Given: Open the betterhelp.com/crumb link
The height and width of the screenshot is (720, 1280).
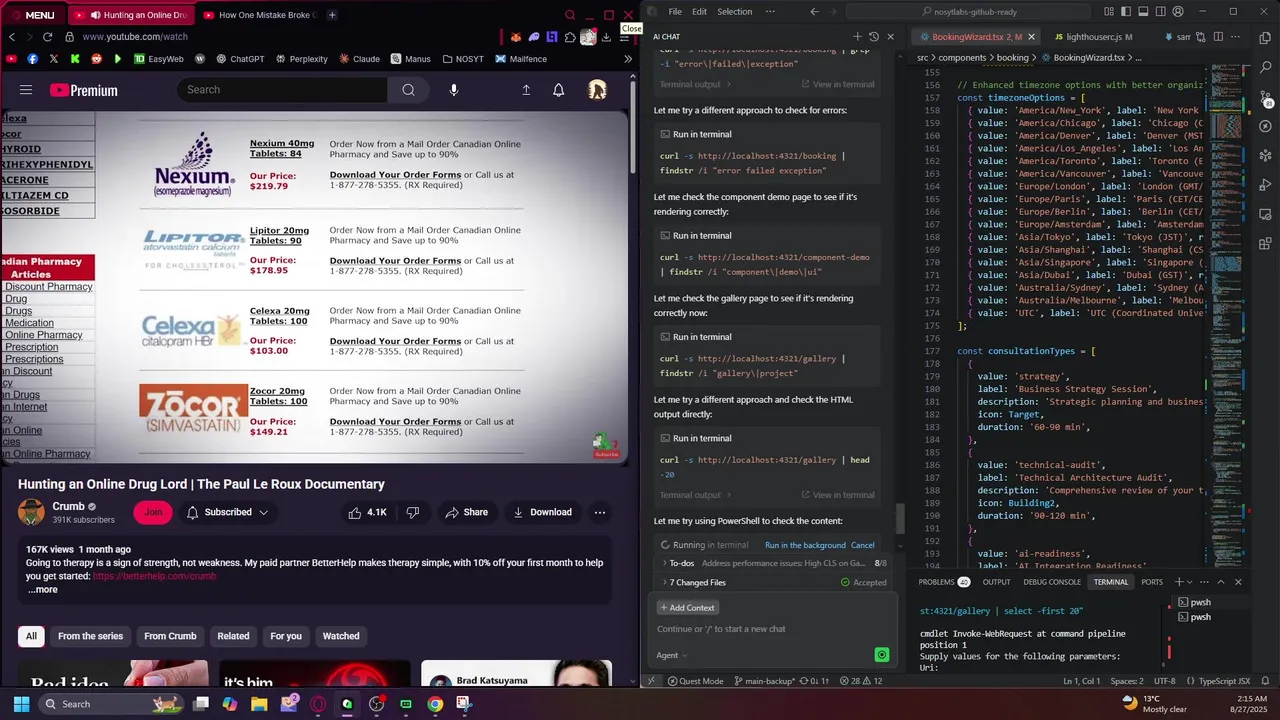Looking at the screenshot, I should tap(154, 576).
